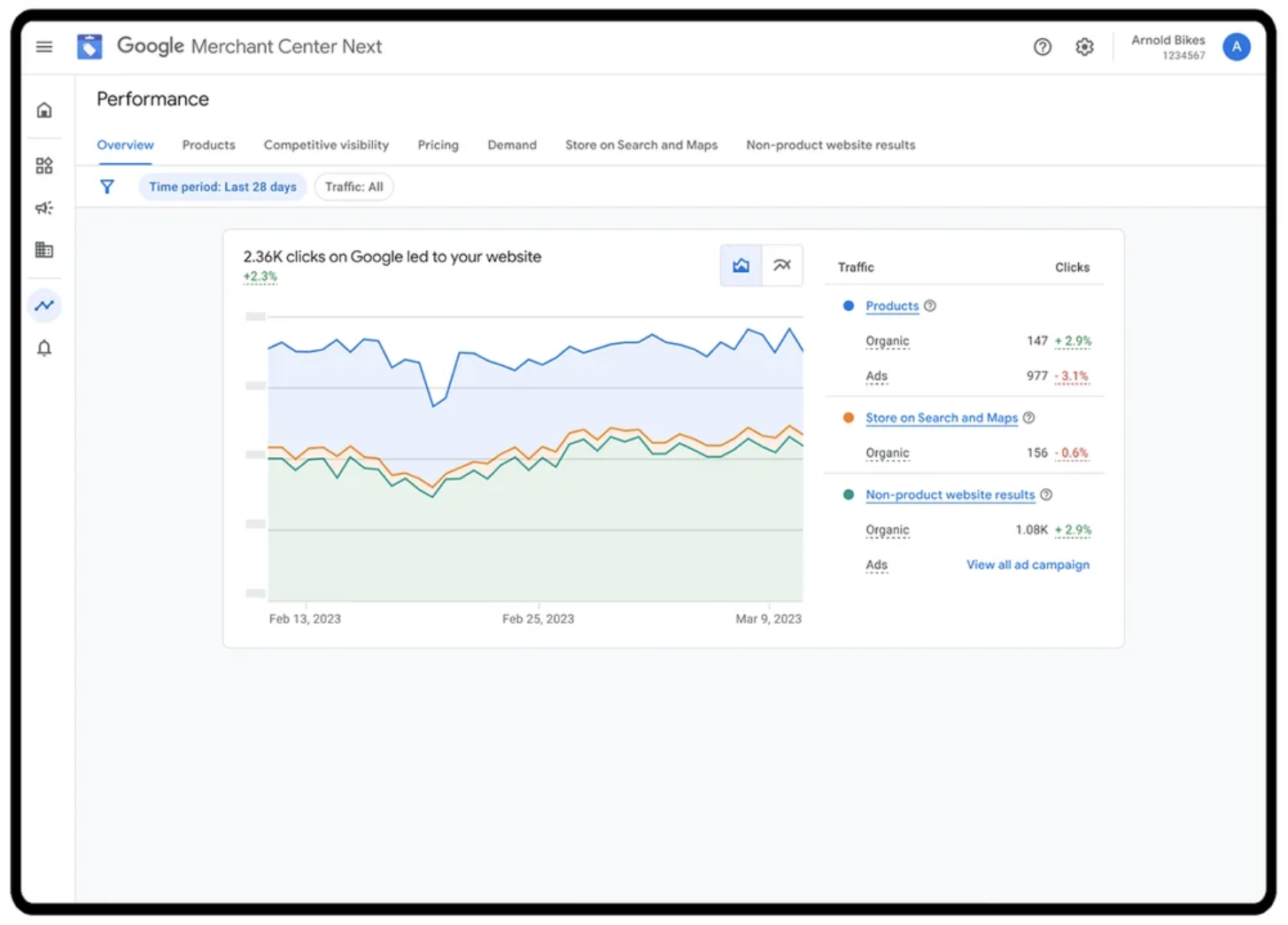1288x925 pixels.
Task: Toggle area chart view on
Action: (741, 265)
